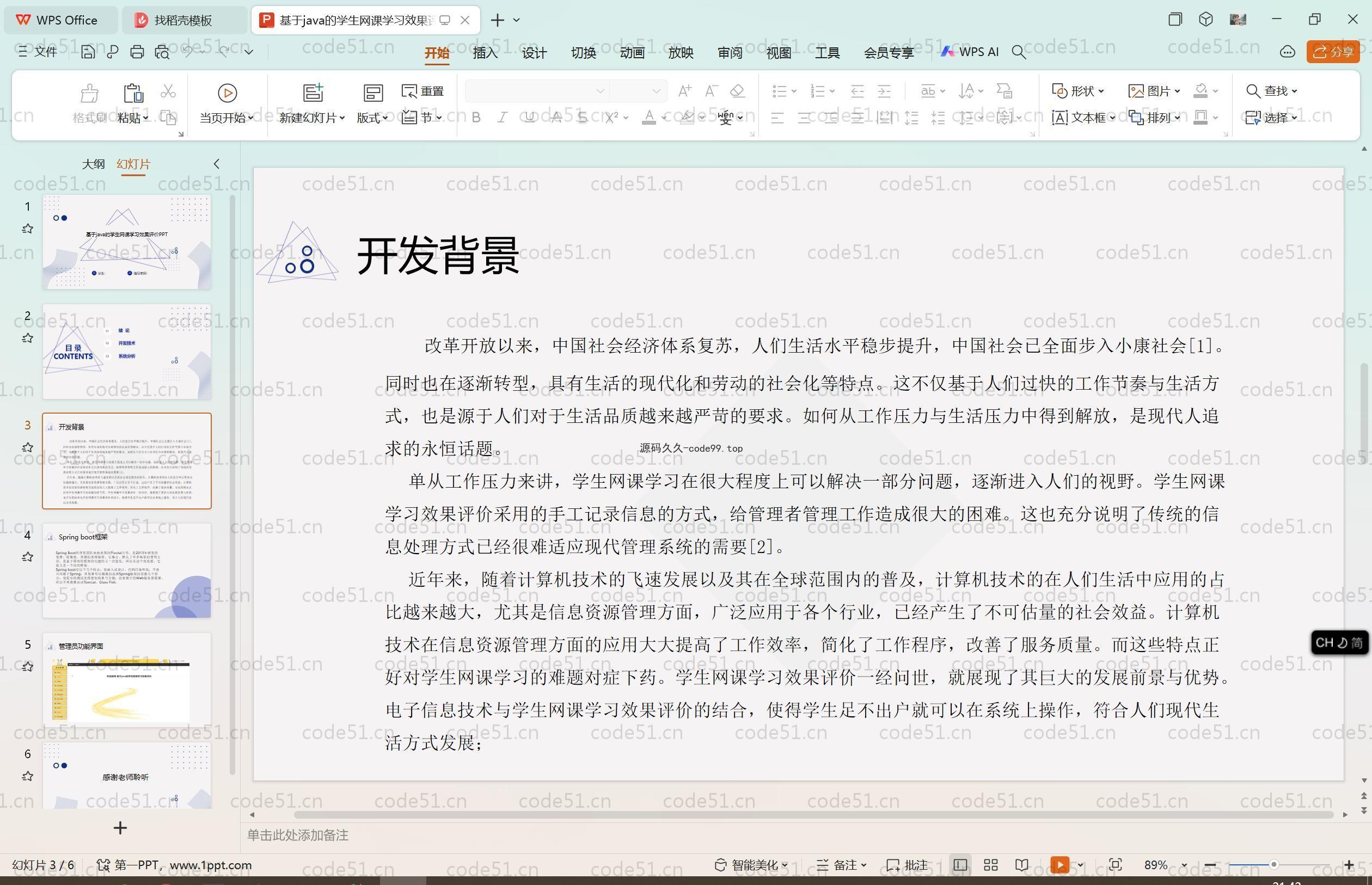Viewport: 1372px width, 885px height.
Task: Open the File (文件) menu
Action: (x=38, y=52)
